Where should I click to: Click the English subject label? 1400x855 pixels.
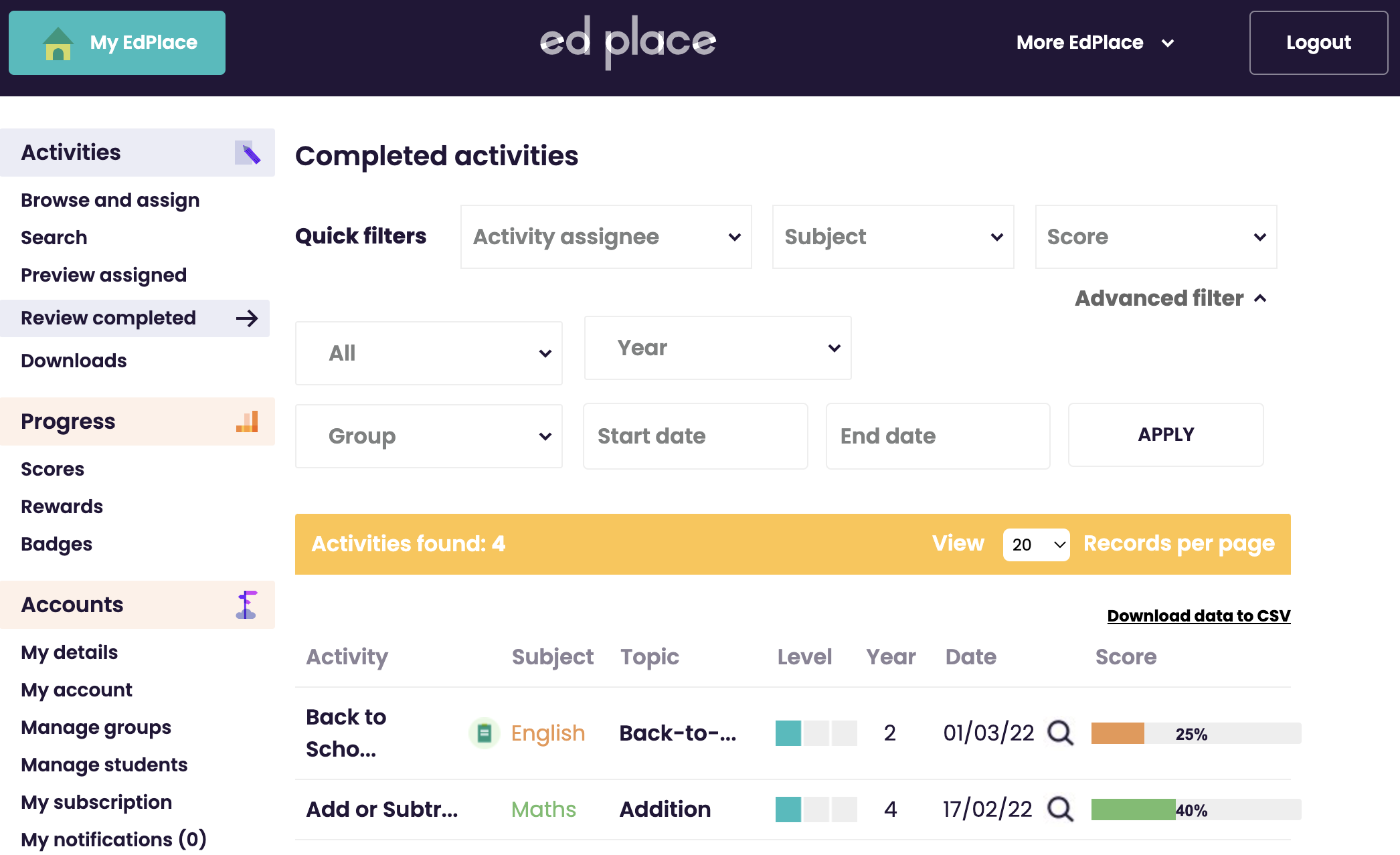pyautogui.click(x=548, y=733)
